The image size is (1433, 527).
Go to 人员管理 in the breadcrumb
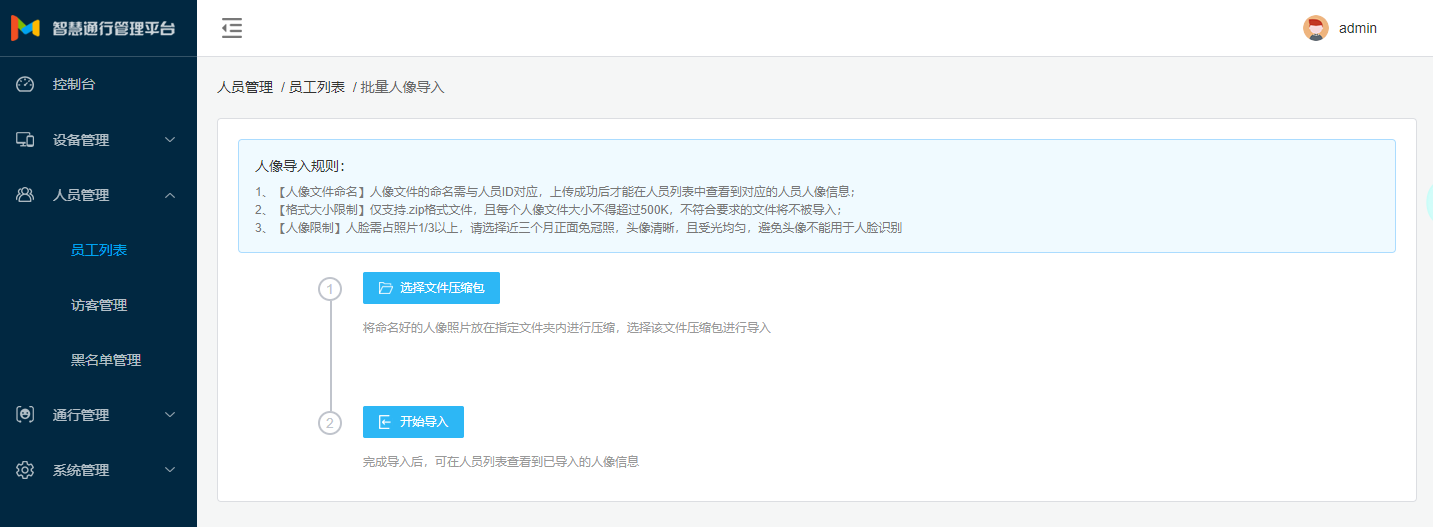[x=245, y=87]
